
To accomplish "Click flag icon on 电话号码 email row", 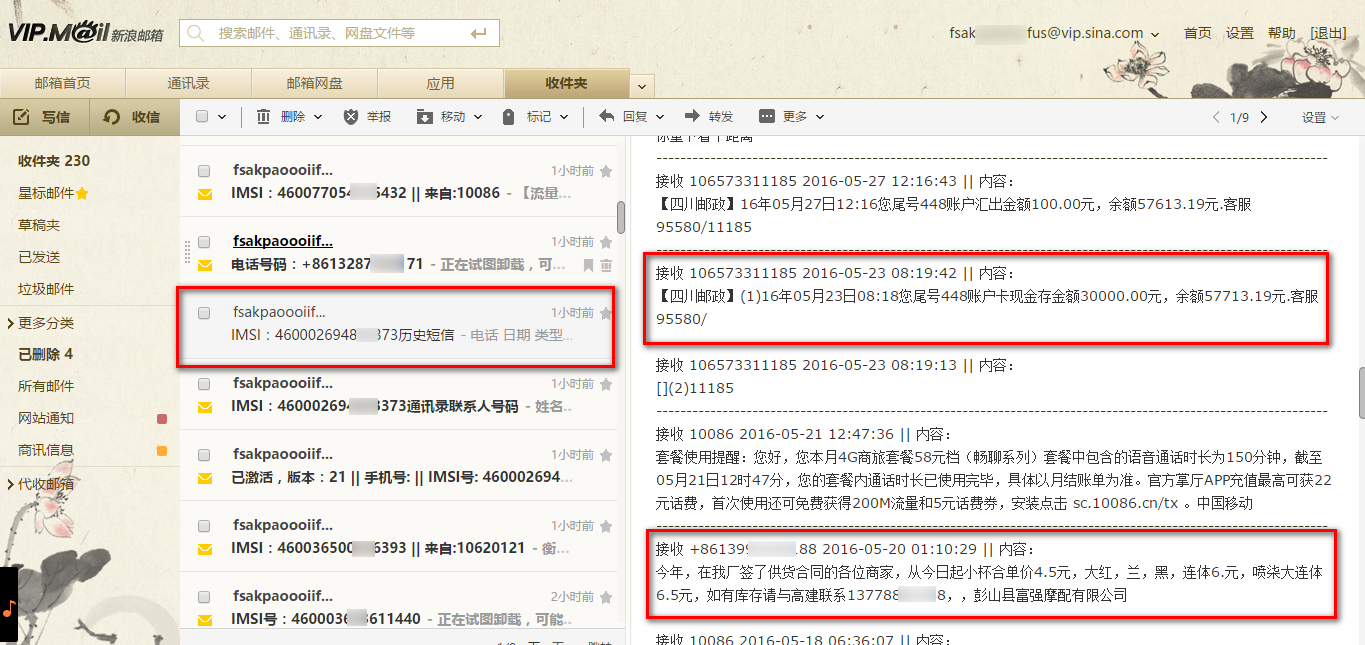I will 589,265.
